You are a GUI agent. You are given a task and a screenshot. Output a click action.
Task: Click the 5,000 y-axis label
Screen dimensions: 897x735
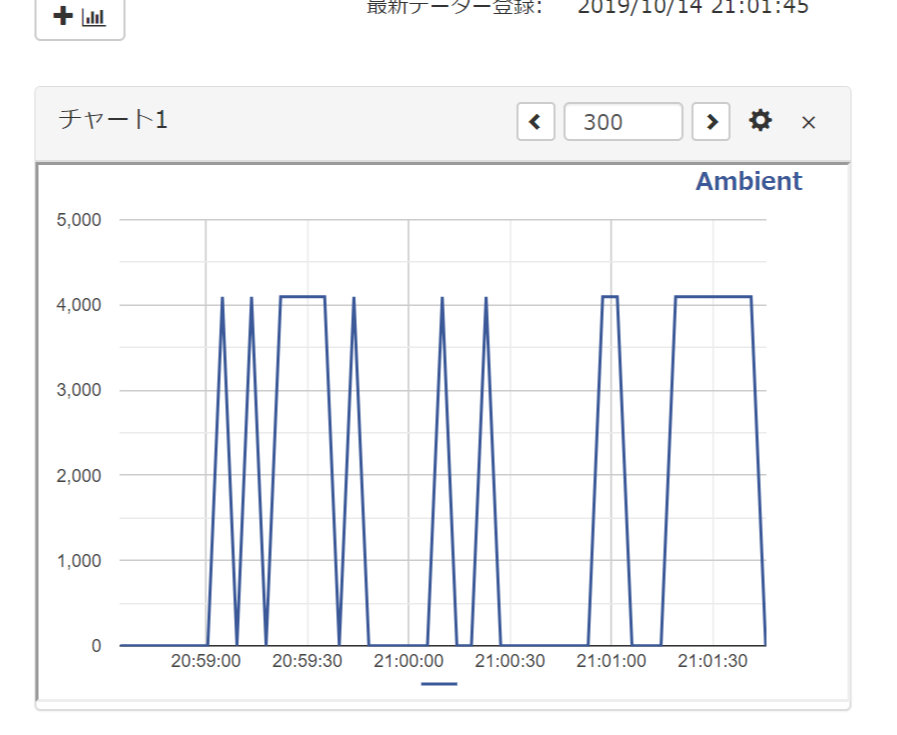[x=78, y=220]
